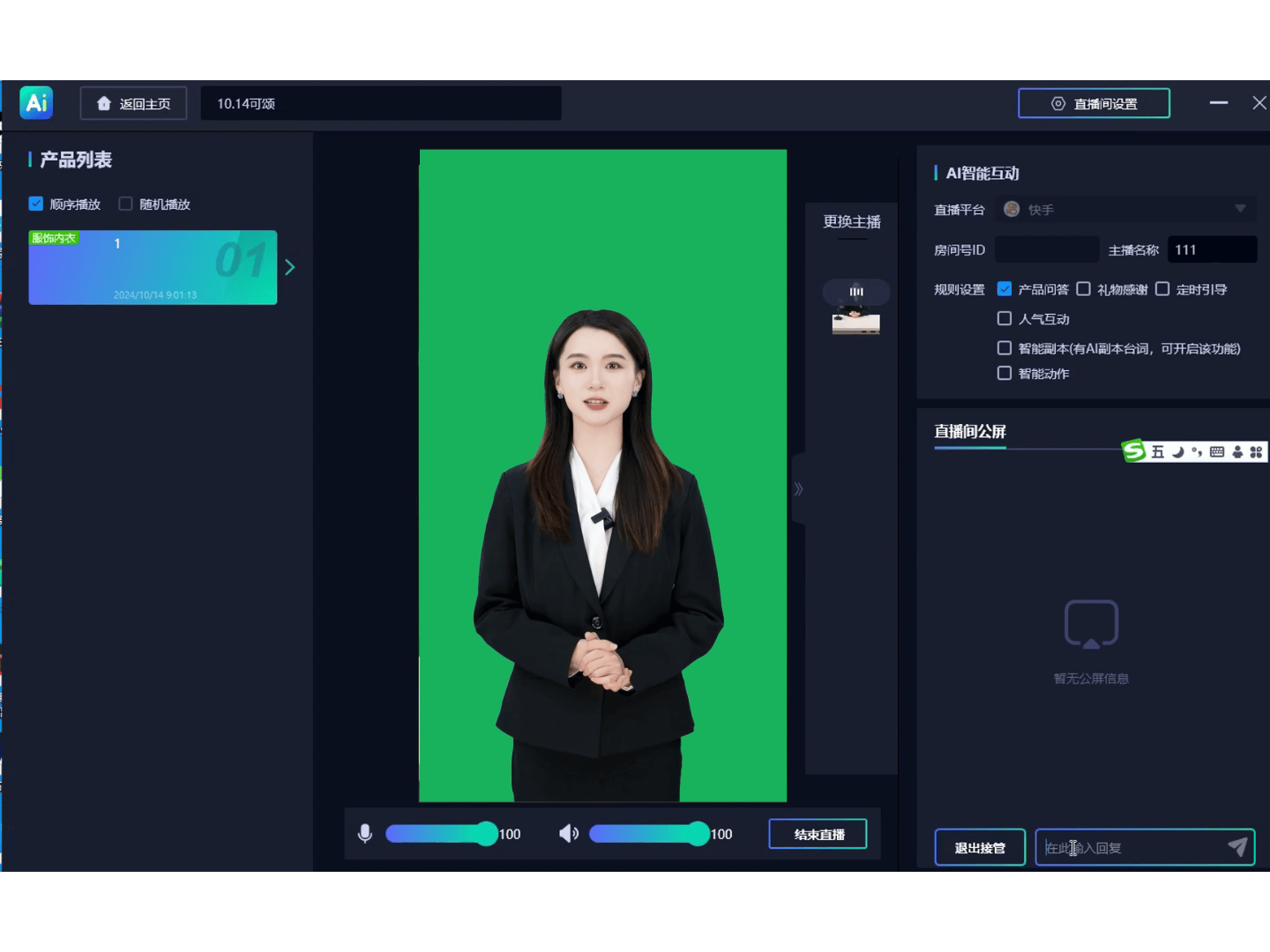1270x952 pixels.
Task: Click the Sogou toolbox grid icon
Action: point(1256,452)
